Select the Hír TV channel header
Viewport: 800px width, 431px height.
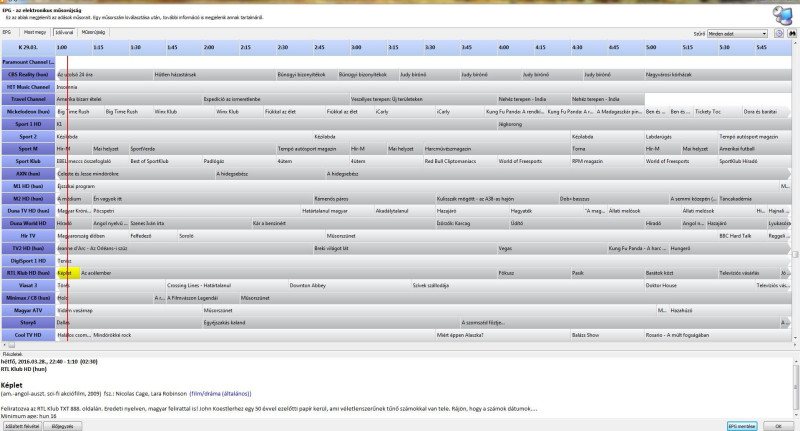[28, 236]
